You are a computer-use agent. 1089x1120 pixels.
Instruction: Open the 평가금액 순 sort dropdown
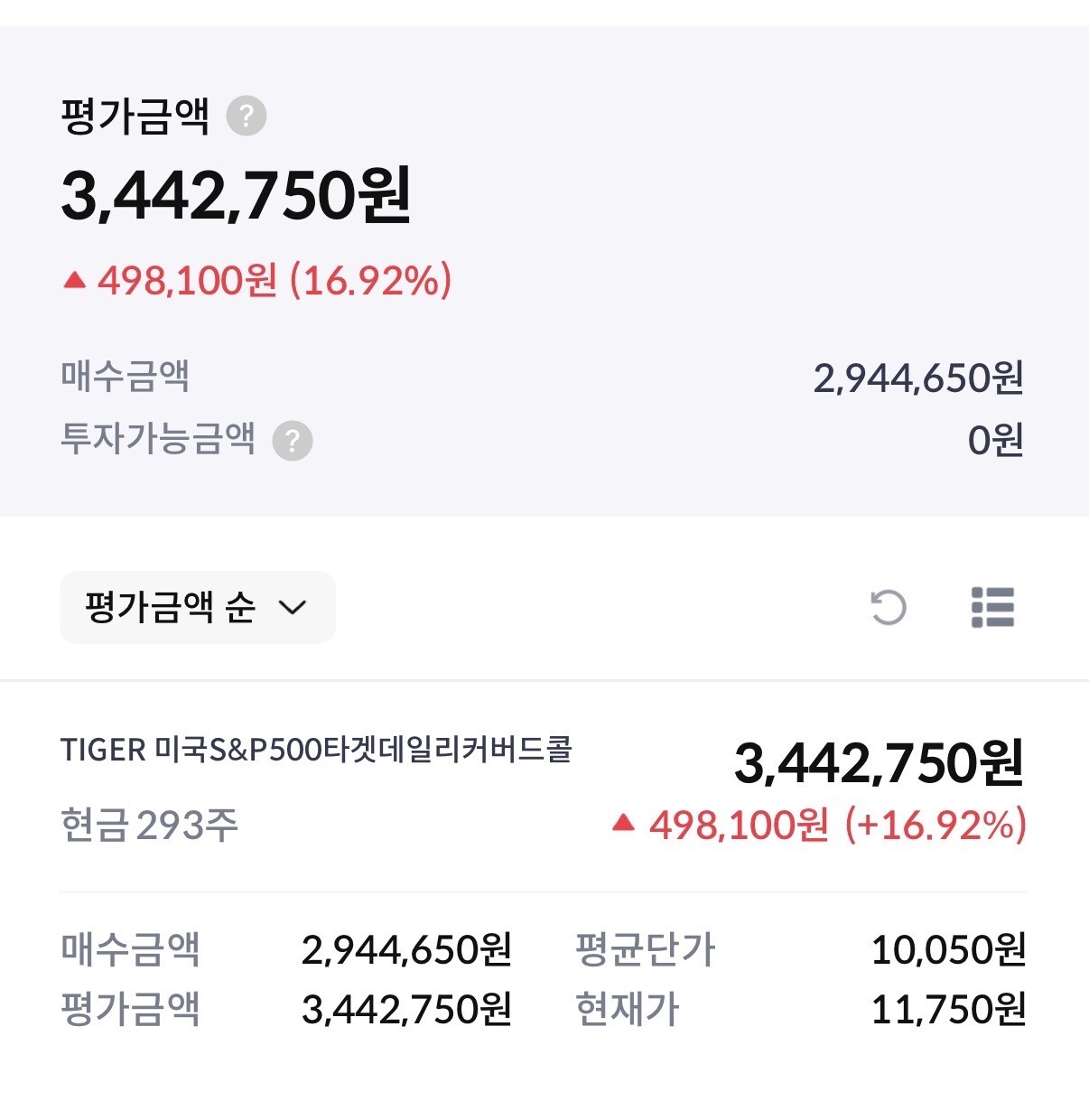tap(198, 607)
